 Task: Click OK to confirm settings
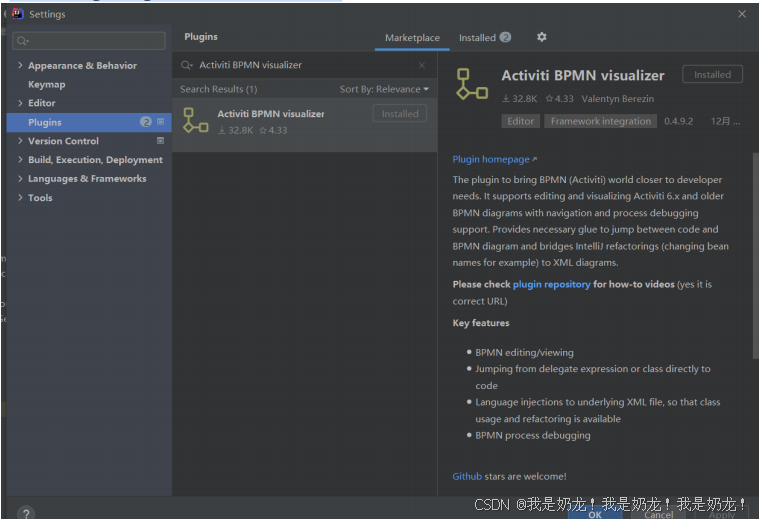(x=595, y=514)
